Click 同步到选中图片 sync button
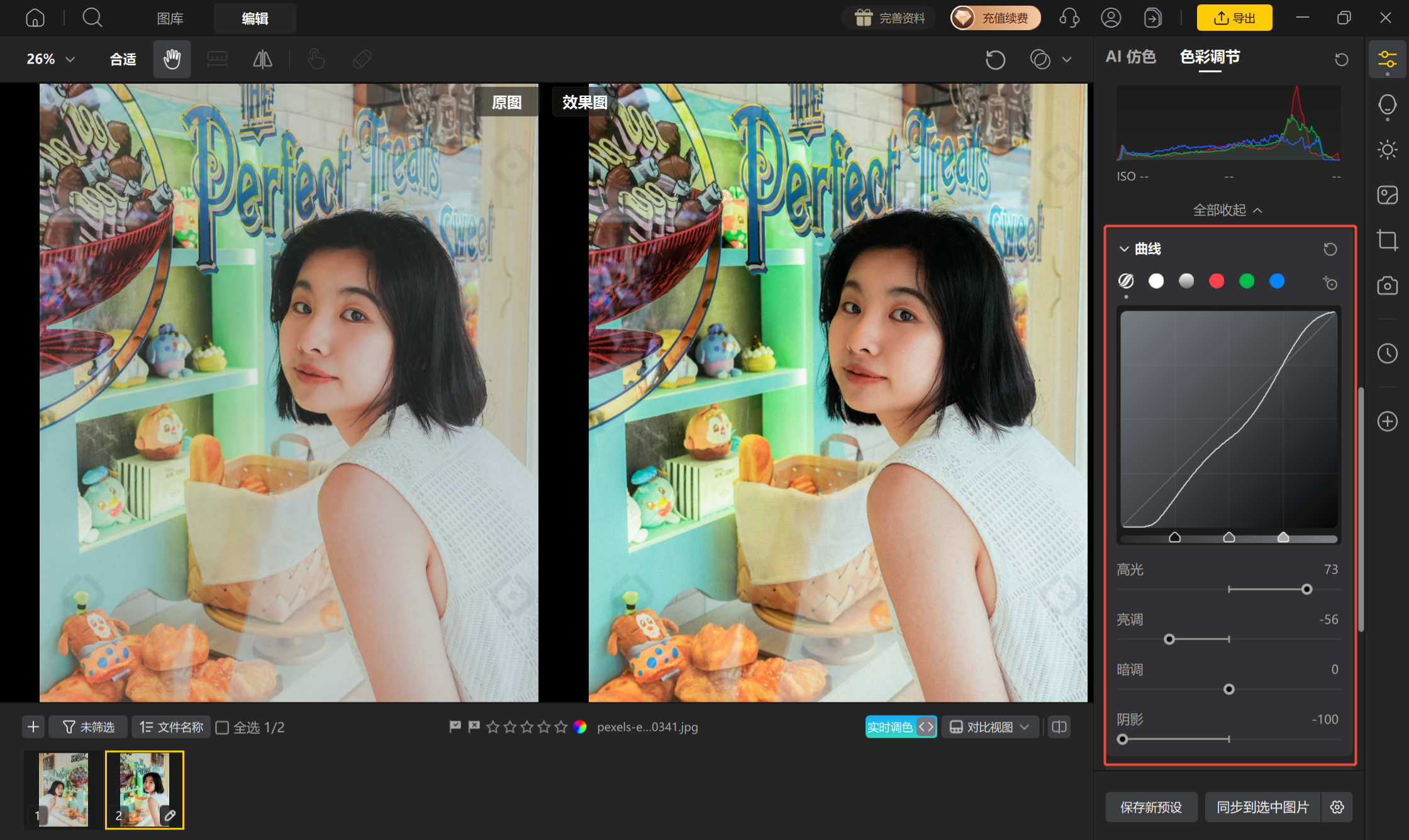Image resolution: width=1409 pixels, height=840 pixels. (x=1262, y=807)
